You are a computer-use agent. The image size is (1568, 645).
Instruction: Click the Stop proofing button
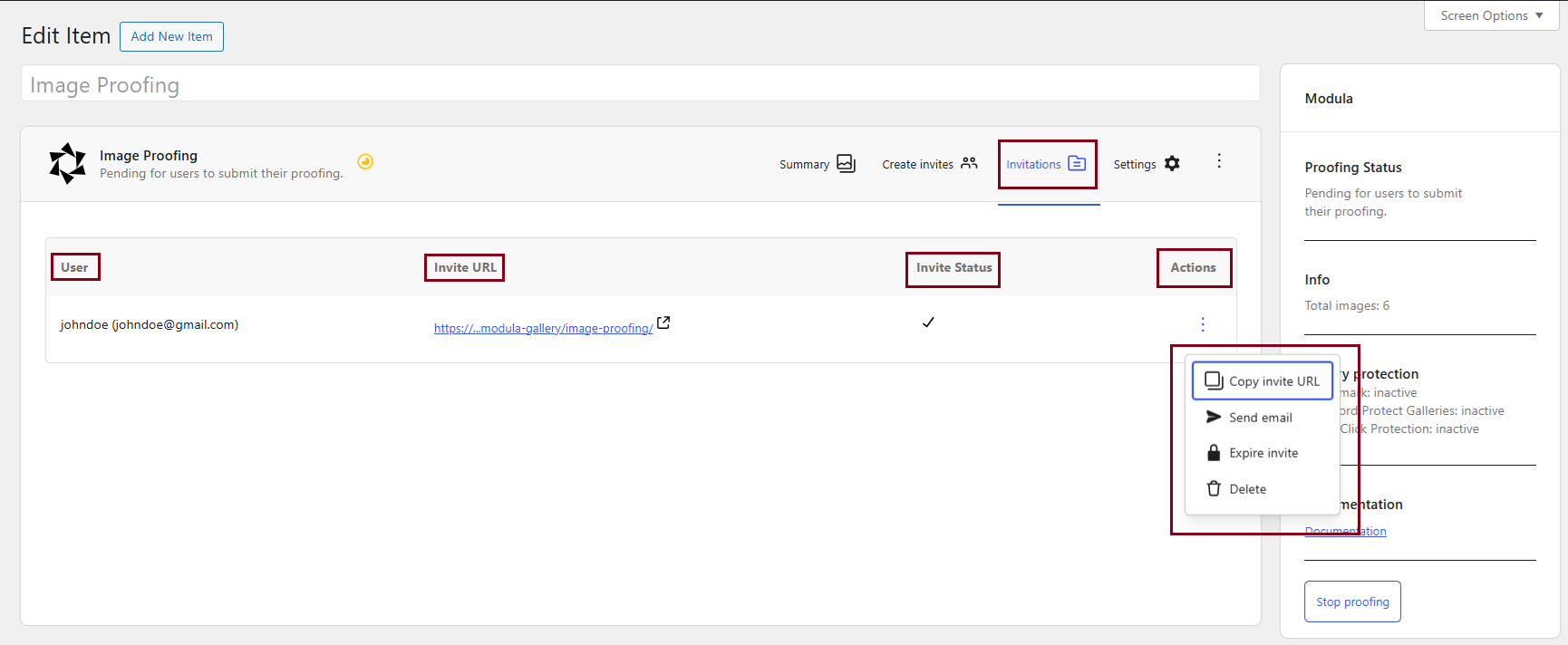tap(1352, 602)
